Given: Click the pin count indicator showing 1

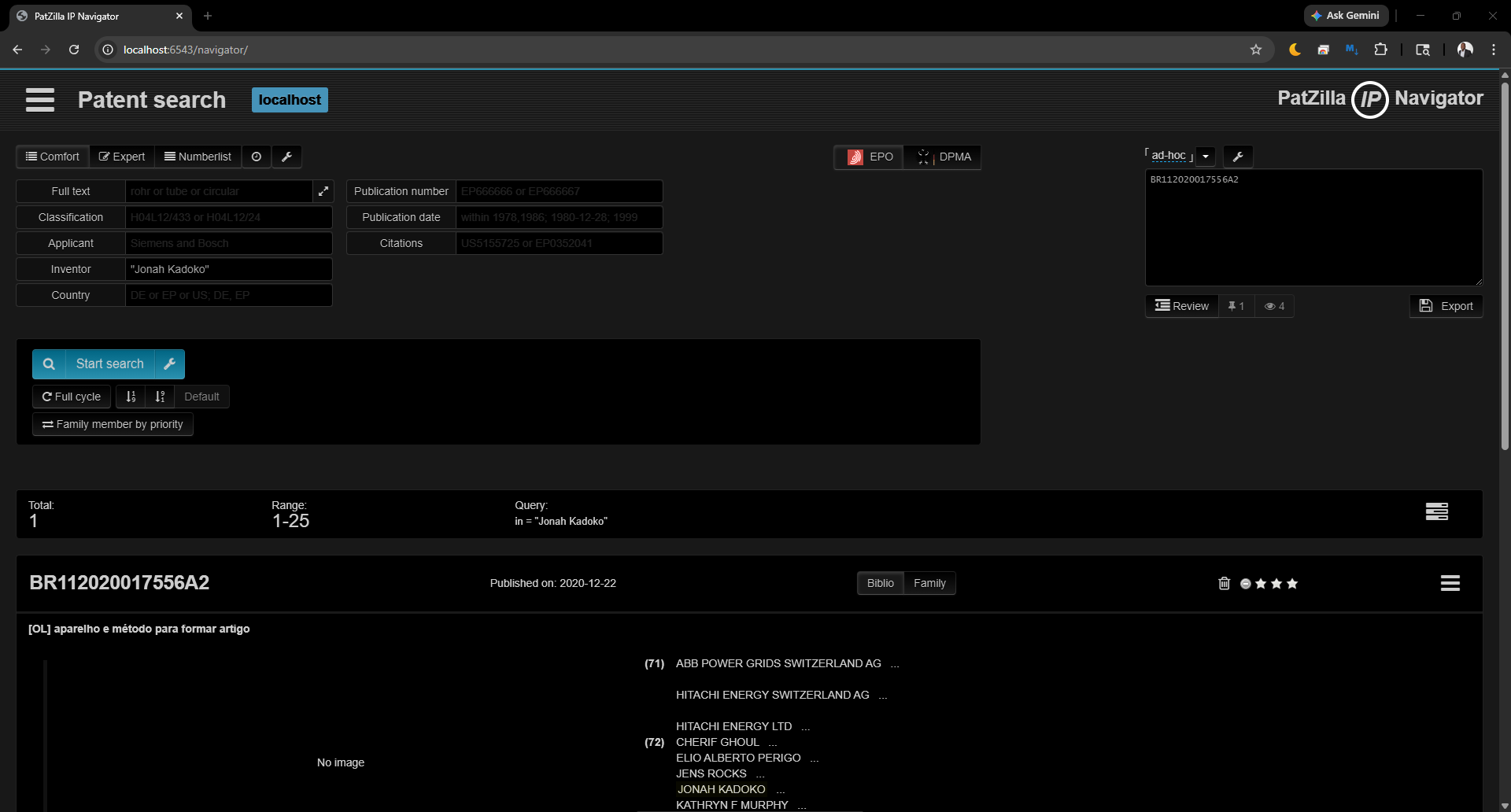Looking at the screenshot, I should click(x=1236, y=306).
